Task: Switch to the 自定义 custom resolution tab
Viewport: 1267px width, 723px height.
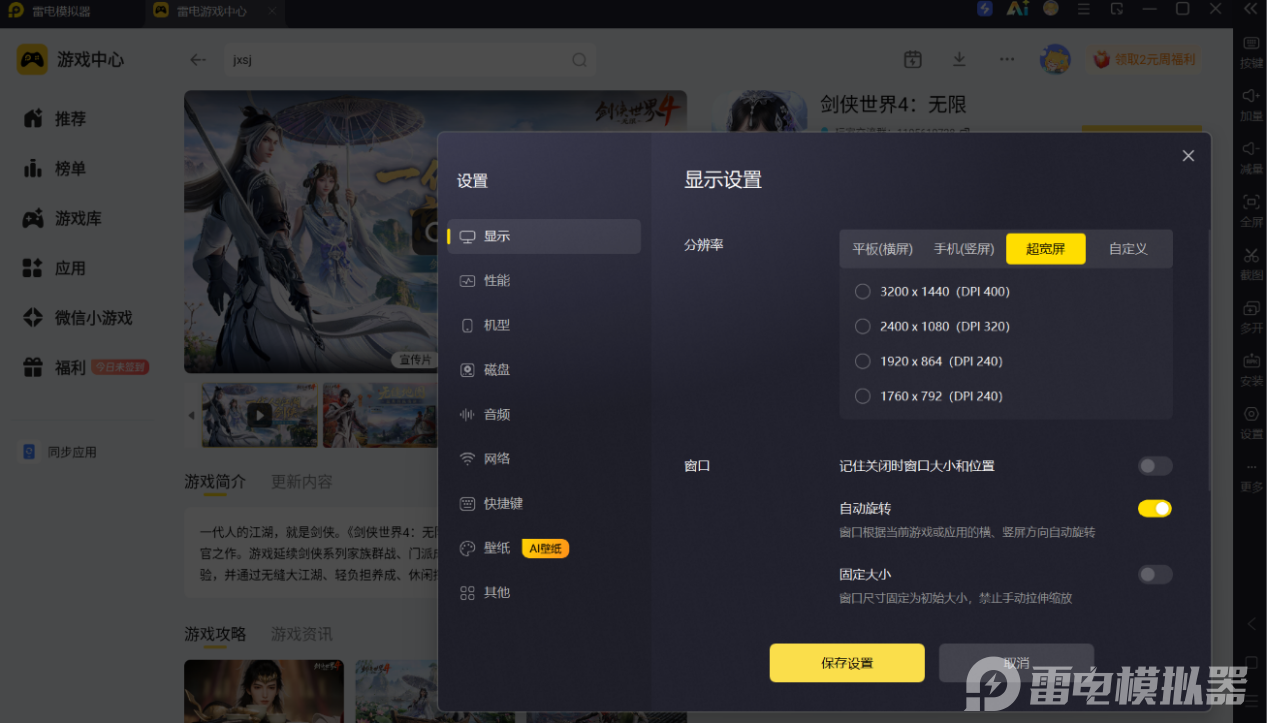Action: pyautogui.click(x=1128, y=249)
